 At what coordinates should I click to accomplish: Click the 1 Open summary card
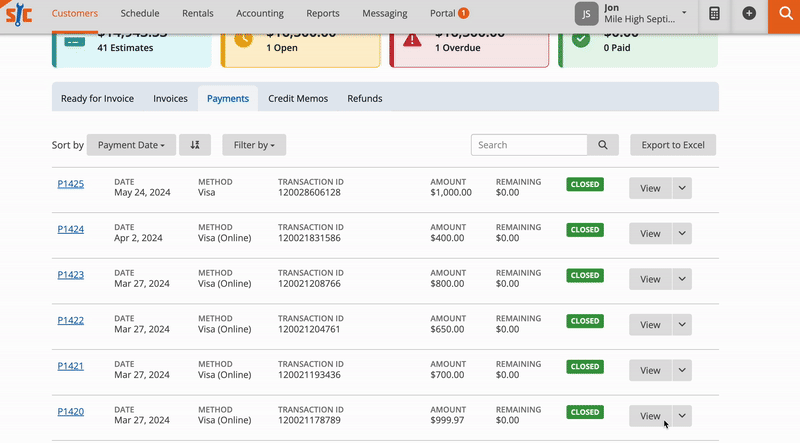301,50
